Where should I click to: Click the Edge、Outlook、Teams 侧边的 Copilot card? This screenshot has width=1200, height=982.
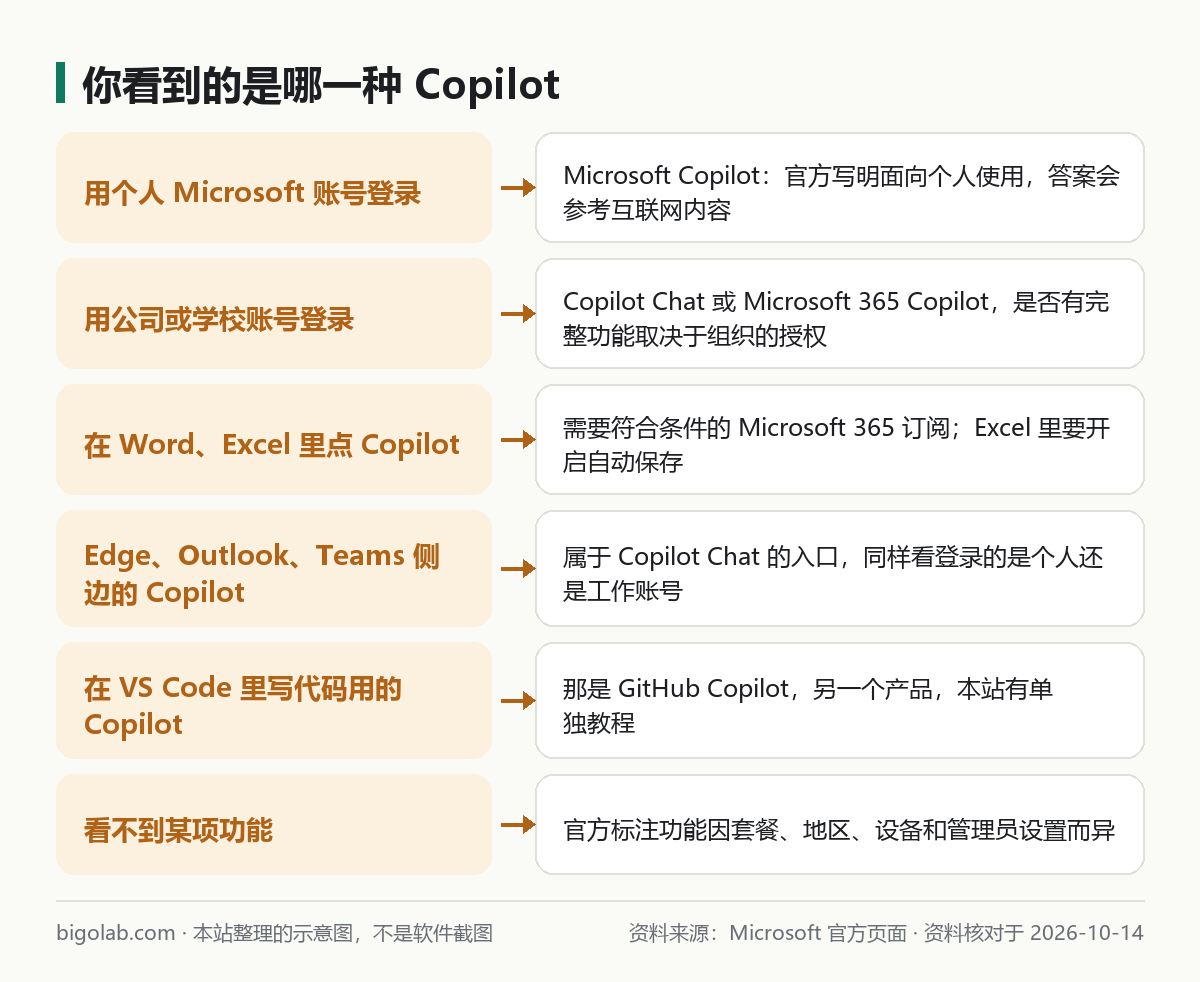pyautogui.click(x=274, y=568)
